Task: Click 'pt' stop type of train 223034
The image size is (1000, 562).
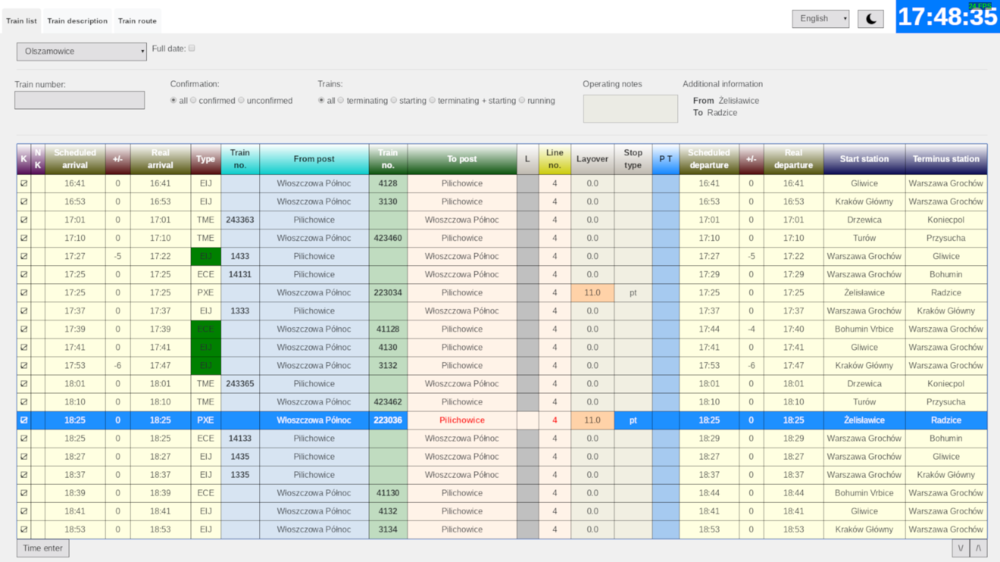Action: (x=633, y=293)
